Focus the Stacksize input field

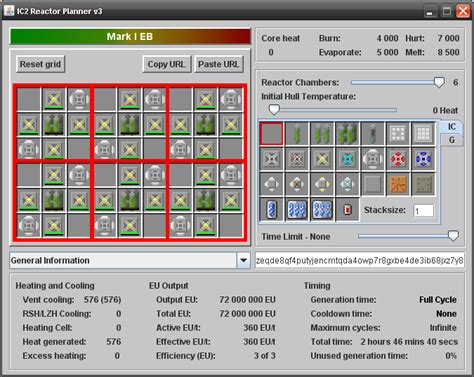pyautogui.click(x=423, y=211)
